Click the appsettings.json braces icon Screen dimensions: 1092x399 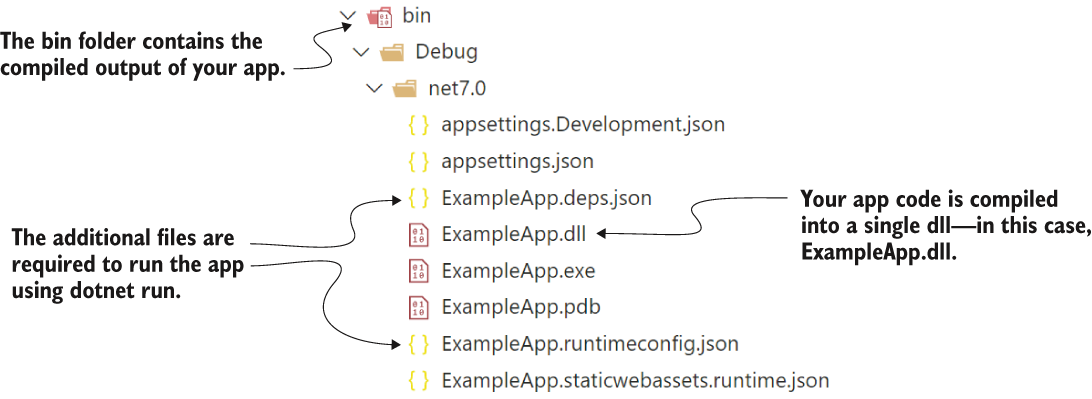tap(419, 162)
